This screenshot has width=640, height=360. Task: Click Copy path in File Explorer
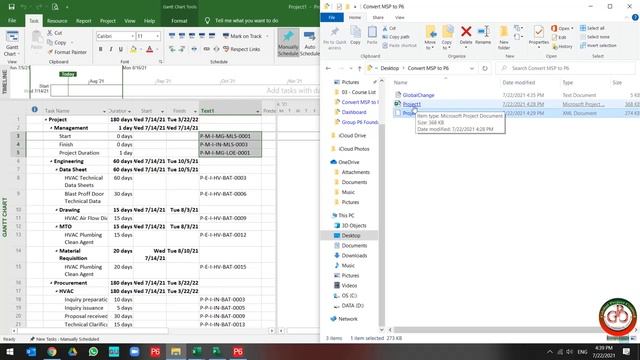pos(396,37)
